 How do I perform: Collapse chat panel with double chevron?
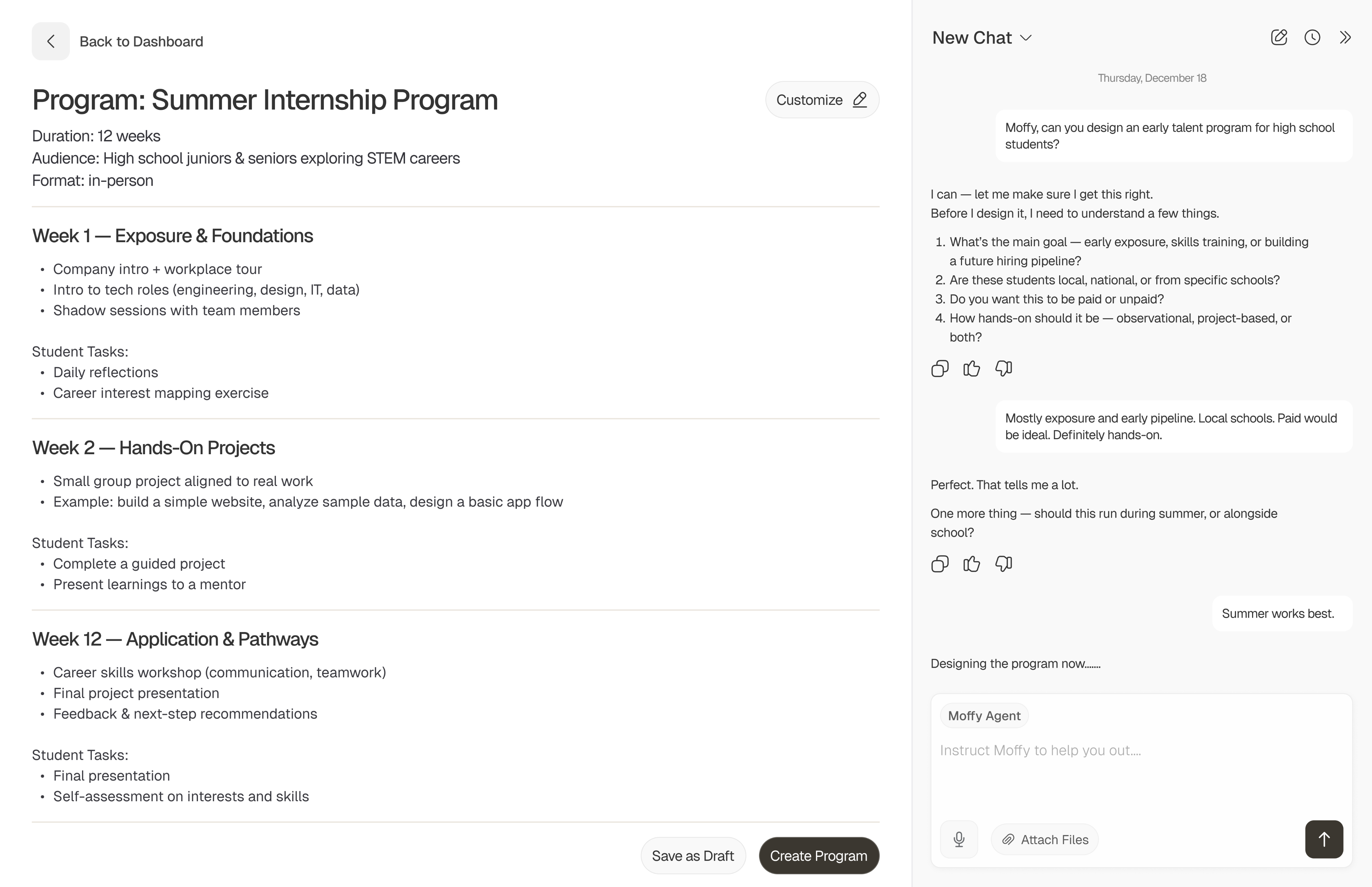[1345, 38]
